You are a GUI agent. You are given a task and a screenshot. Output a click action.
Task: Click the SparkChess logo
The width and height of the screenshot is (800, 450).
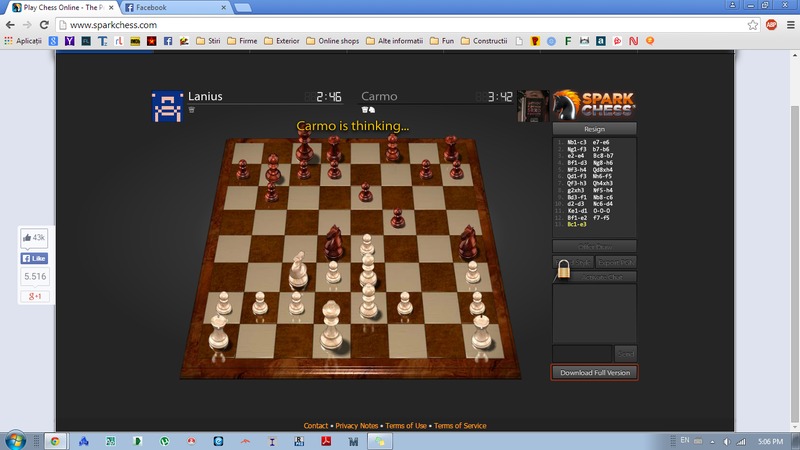[x=594, y=104]
